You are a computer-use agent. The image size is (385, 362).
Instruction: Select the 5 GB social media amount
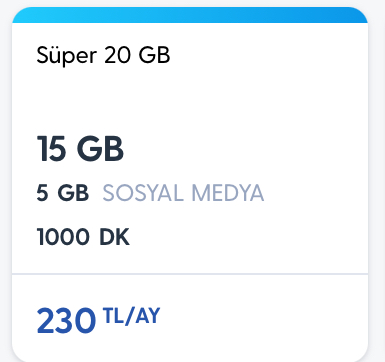click(63, 193)
